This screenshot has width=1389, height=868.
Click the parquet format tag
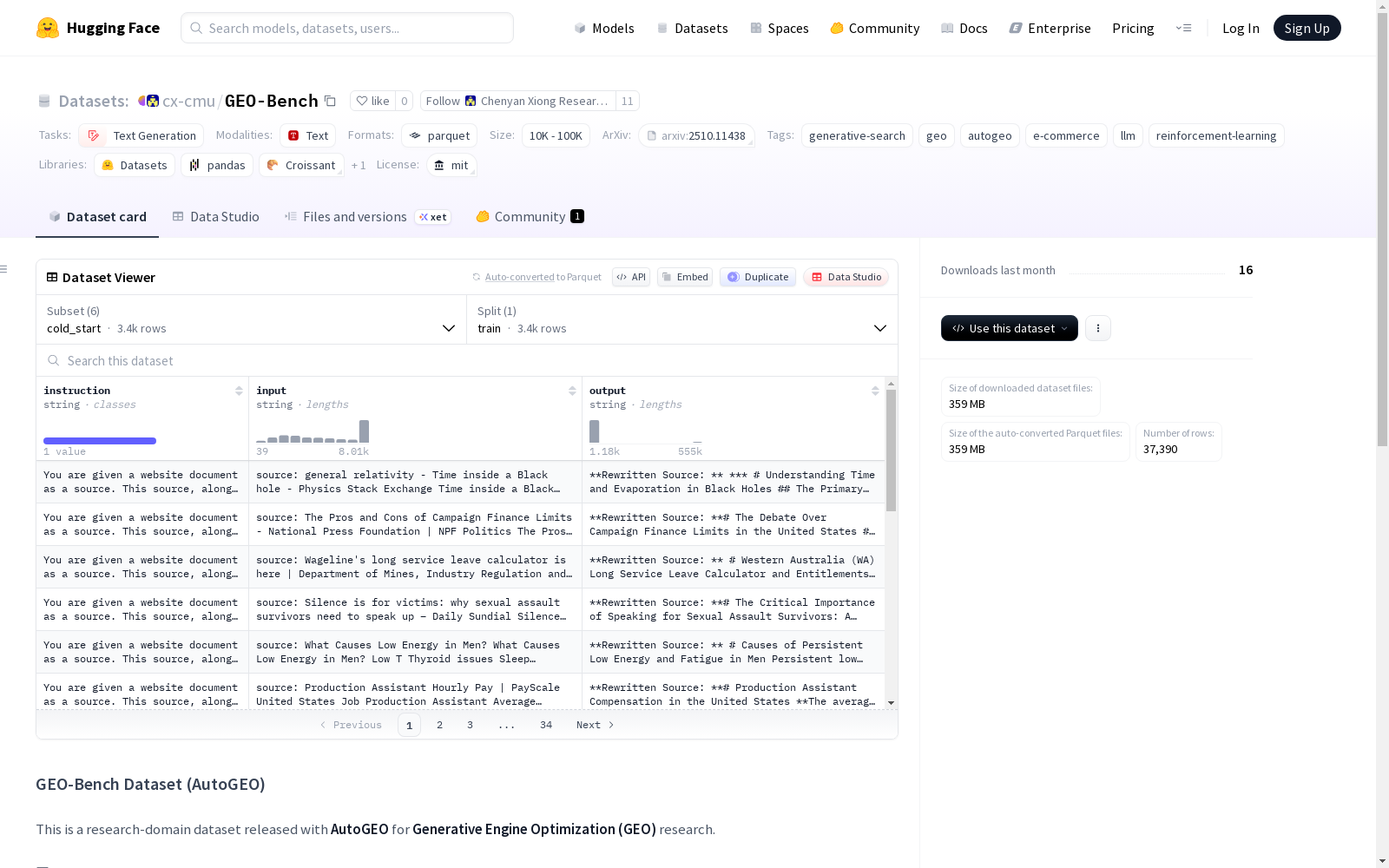pyautogui.click(x=439, y=135)
